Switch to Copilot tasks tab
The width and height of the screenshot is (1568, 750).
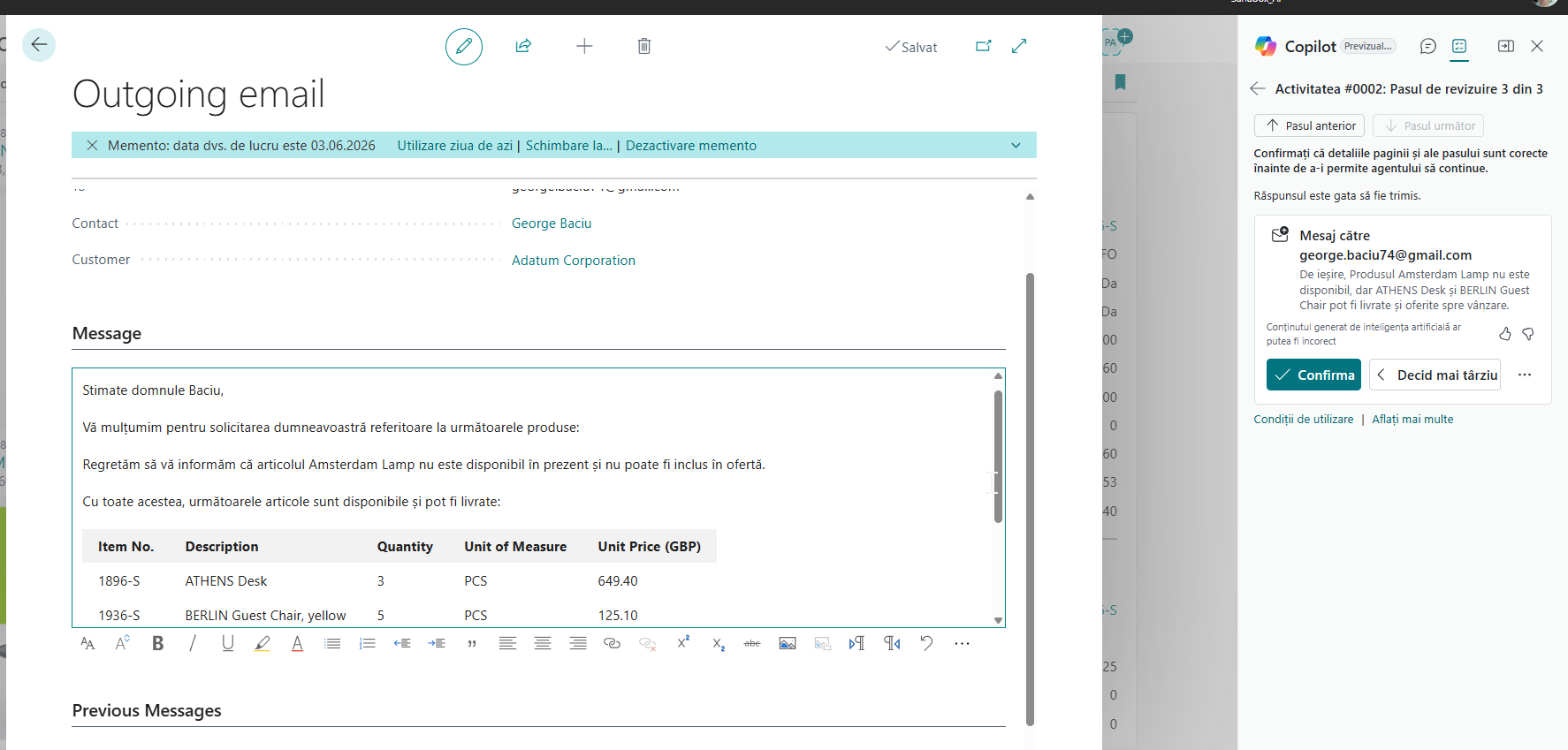point(1459,46)
